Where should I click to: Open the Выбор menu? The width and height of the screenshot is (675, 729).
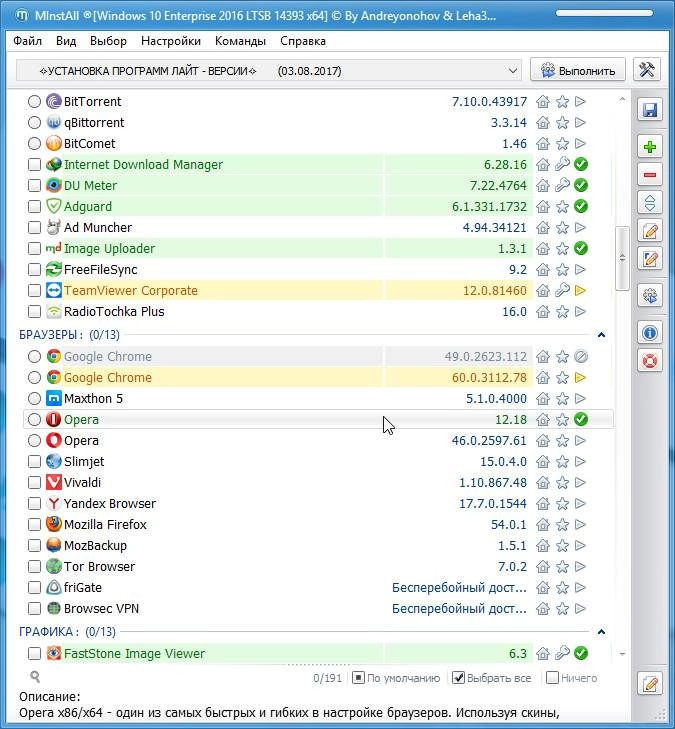point(108,41)
